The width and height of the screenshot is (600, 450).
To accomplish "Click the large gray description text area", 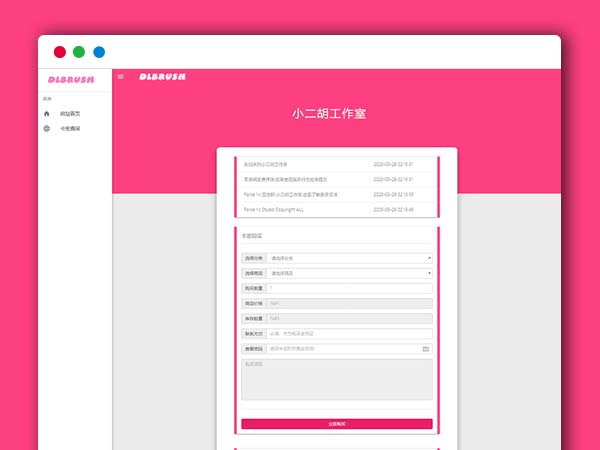I will click(337, 379).
